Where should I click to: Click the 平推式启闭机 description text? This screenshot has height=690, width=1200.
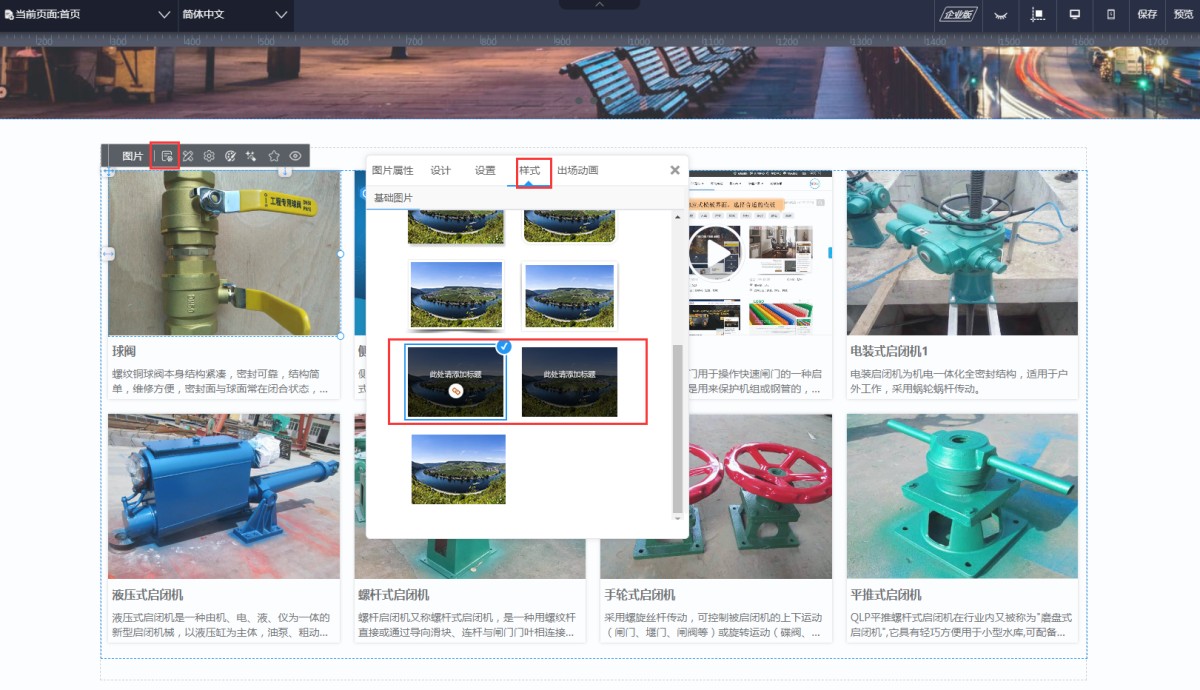(x=960, y=625)
